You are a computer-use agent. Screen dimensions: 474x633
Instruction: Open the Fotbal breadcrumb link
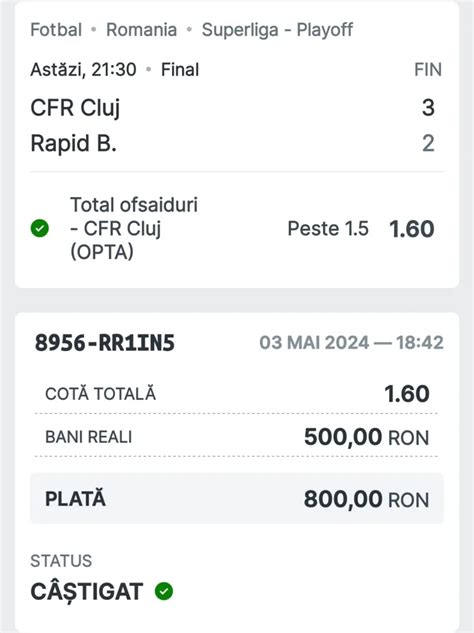coord(56,30)
